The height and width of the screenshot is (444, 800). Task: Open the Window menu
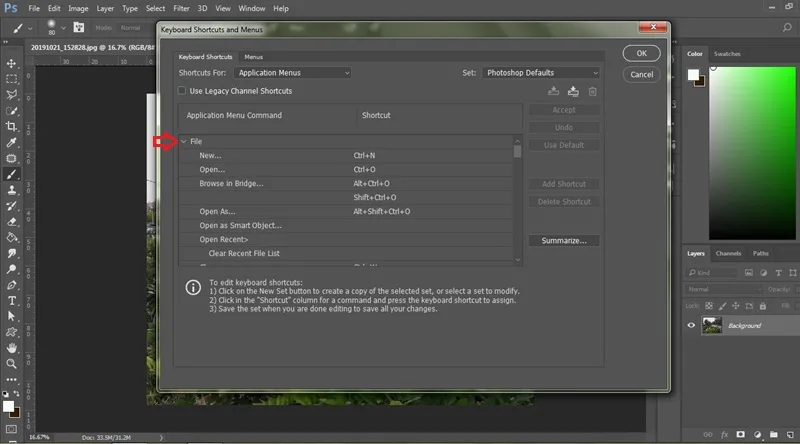click(x=252, y=8)
